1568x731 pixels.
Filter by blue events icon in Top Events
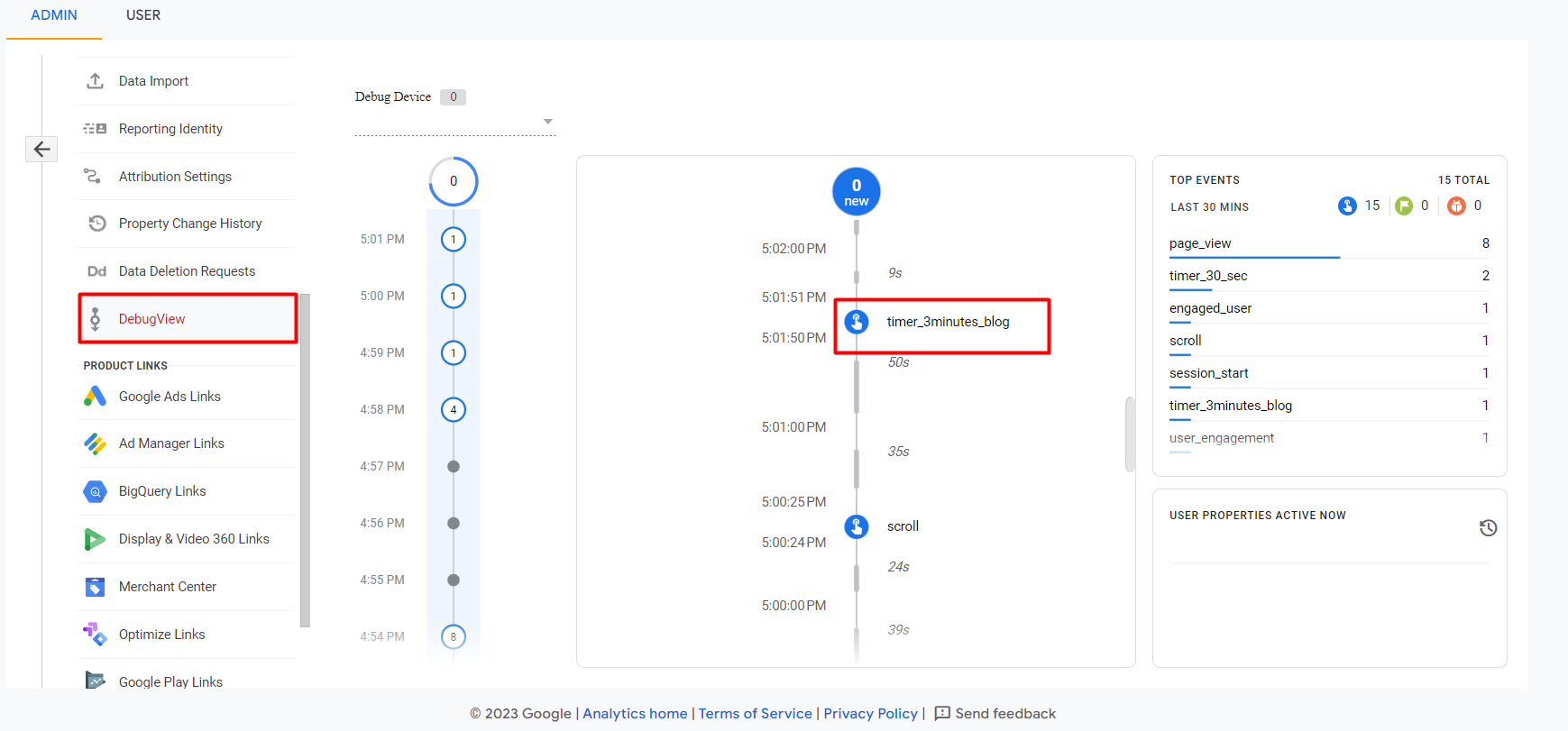(x=1347, y=206)
